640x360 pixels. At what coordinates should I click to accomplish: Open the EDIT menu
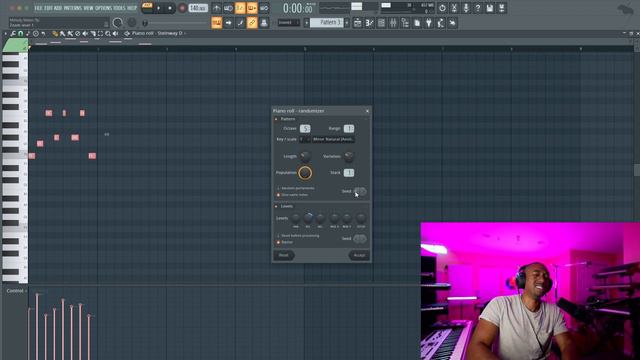pyautogui.click(x=48, y=8)
